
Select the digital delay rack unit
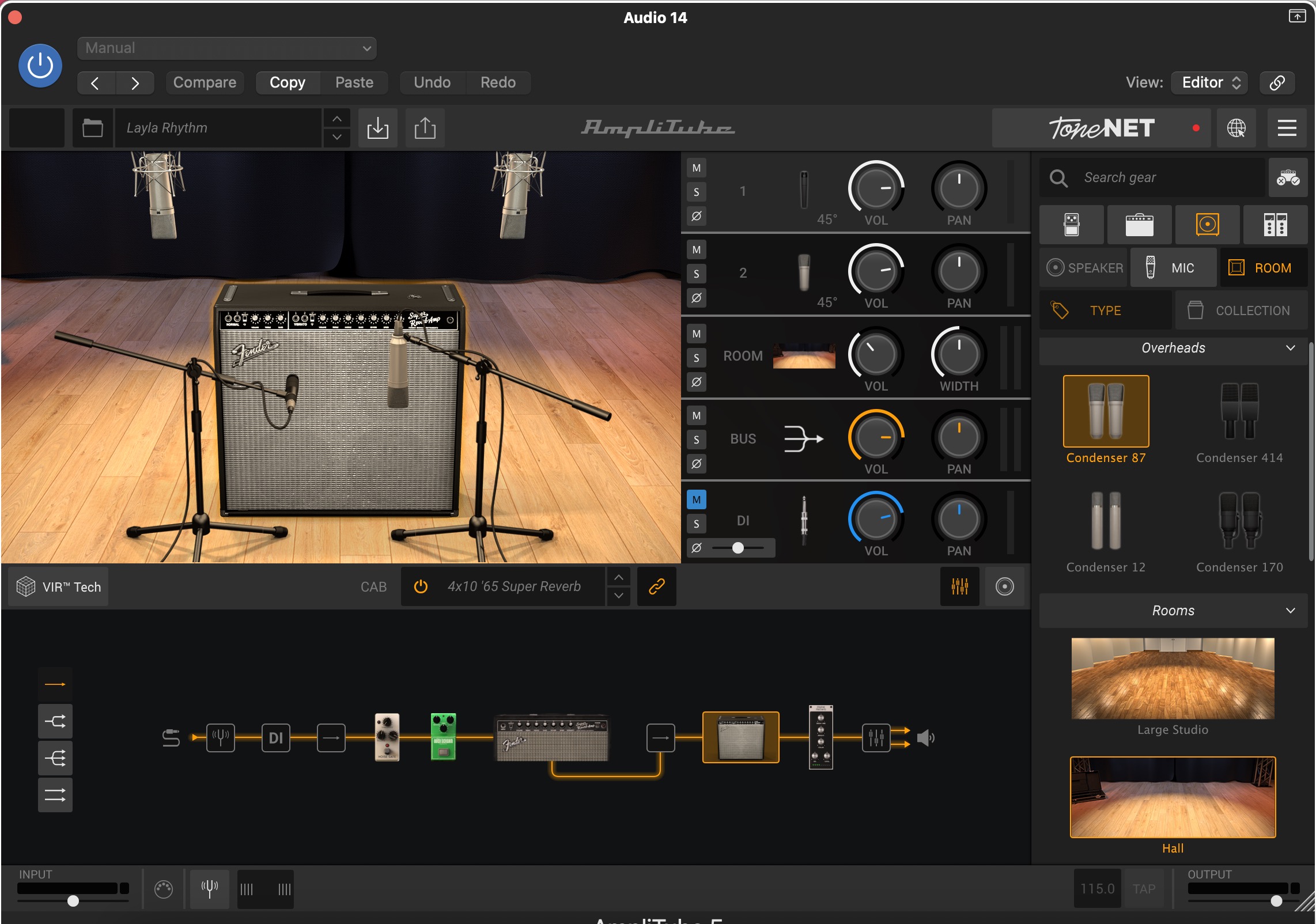[821, 737]
